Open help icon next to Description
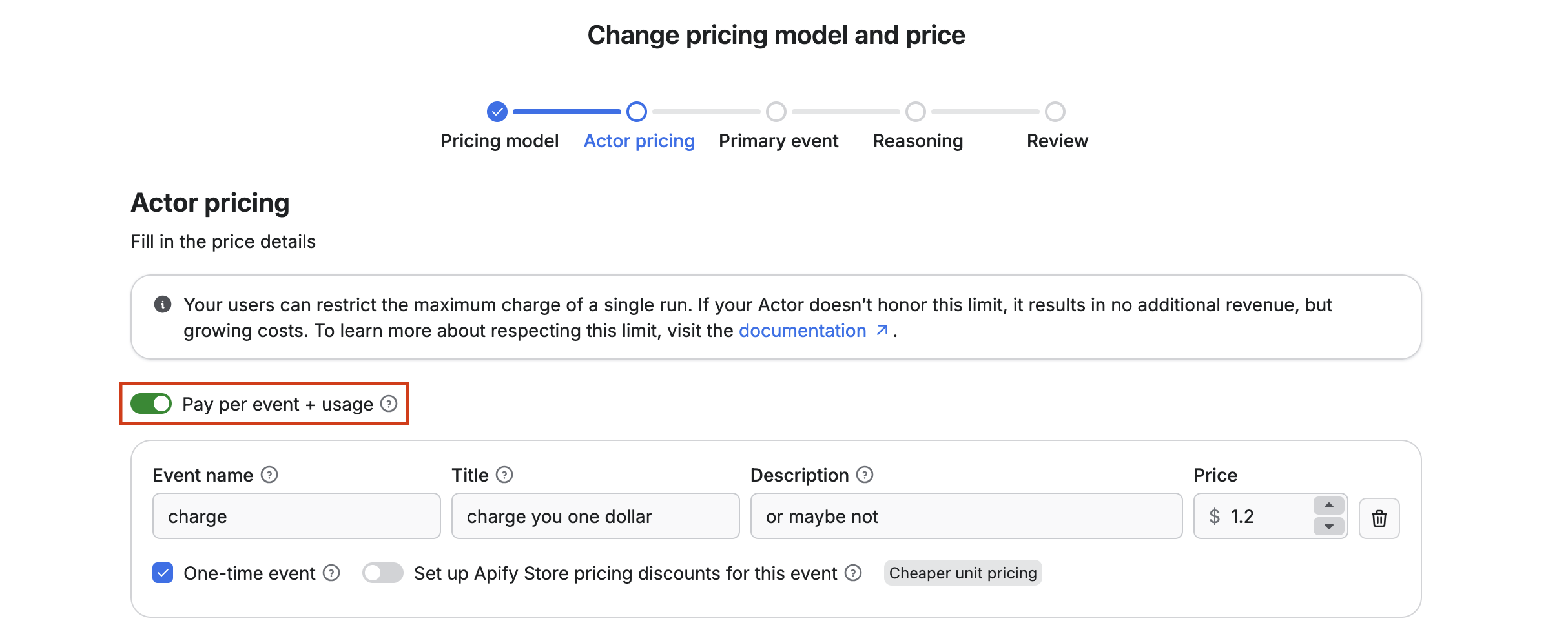The image size is (1568, 634). click(x=864, y=475)
